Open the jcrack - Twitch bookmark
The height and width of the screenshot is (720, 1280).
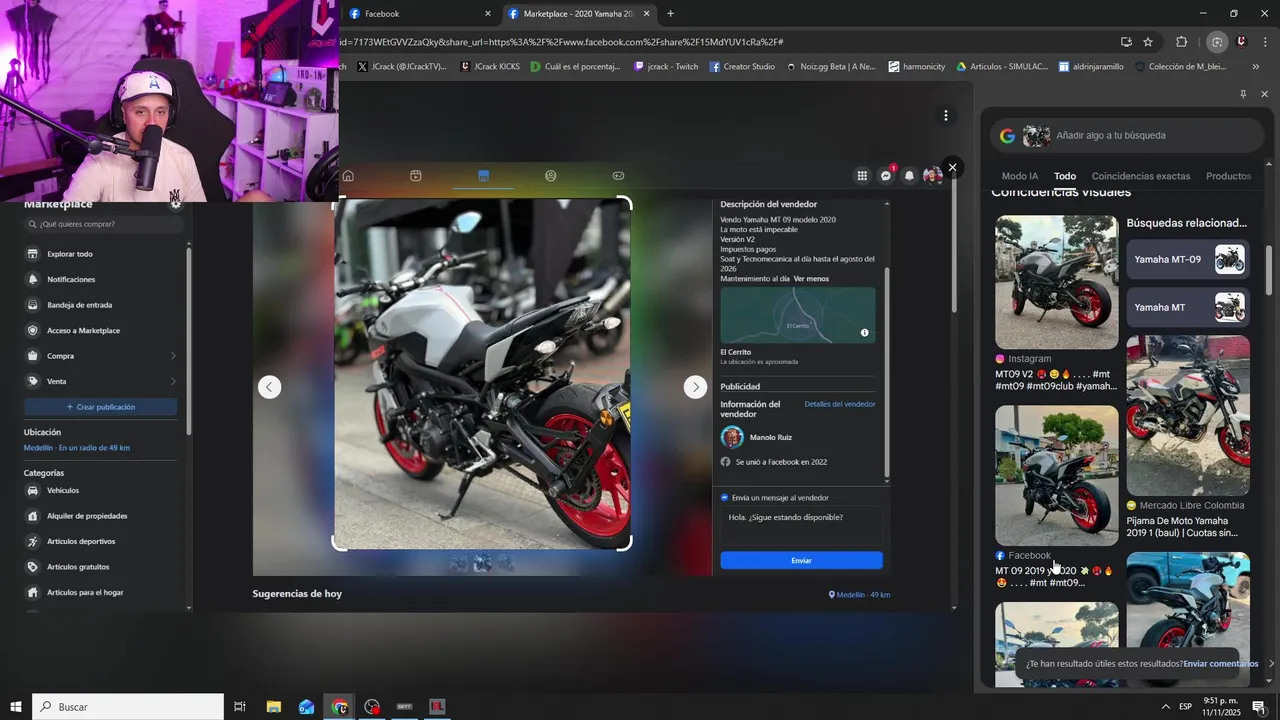666,67
